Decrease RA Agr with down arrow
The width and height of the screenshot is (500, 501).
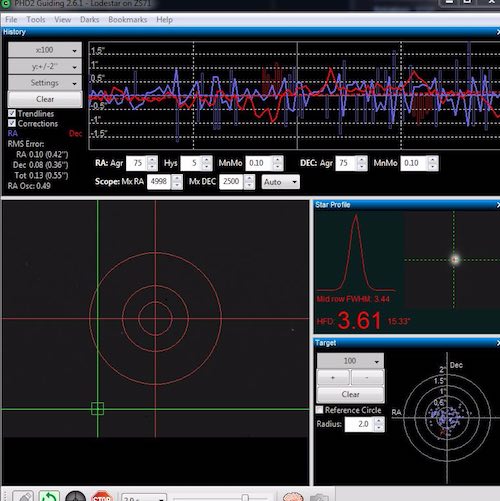pos(152,167)
